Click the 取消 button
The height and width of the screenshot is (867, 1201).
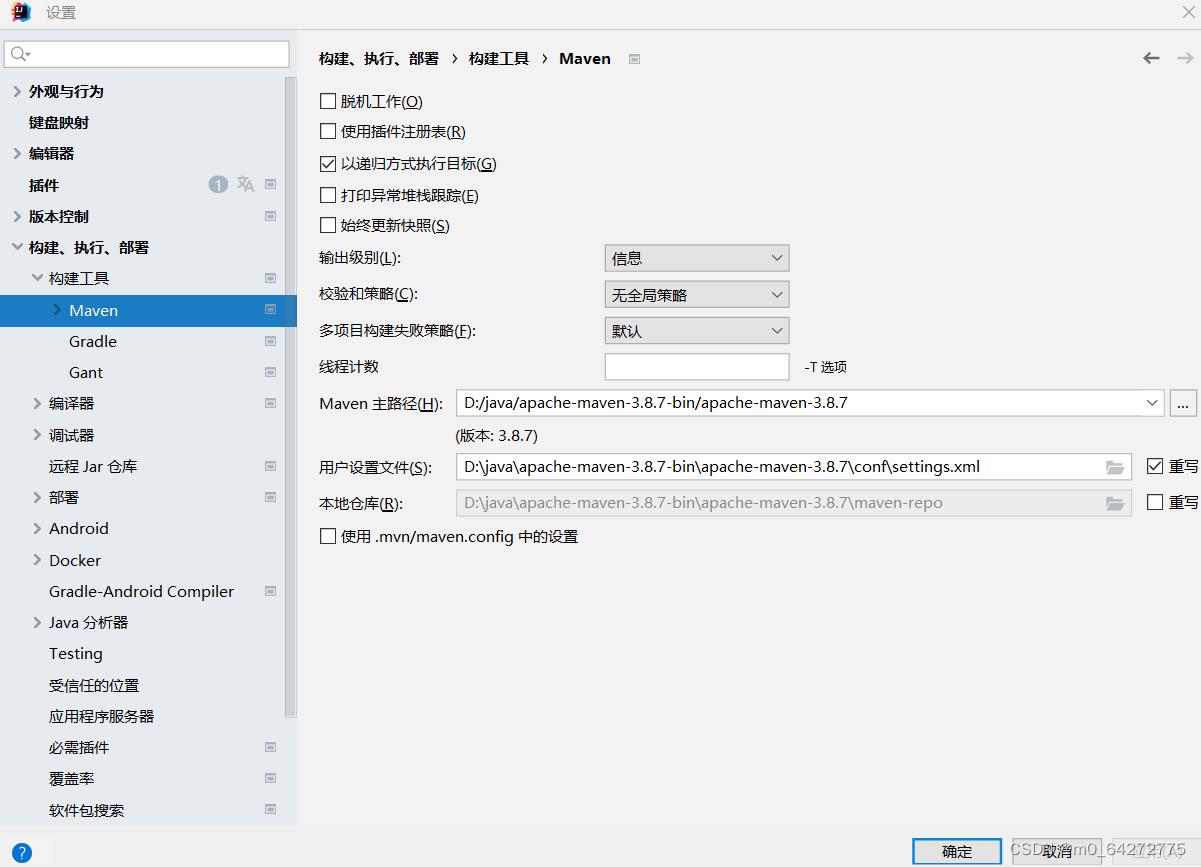tap(1057, 851)
